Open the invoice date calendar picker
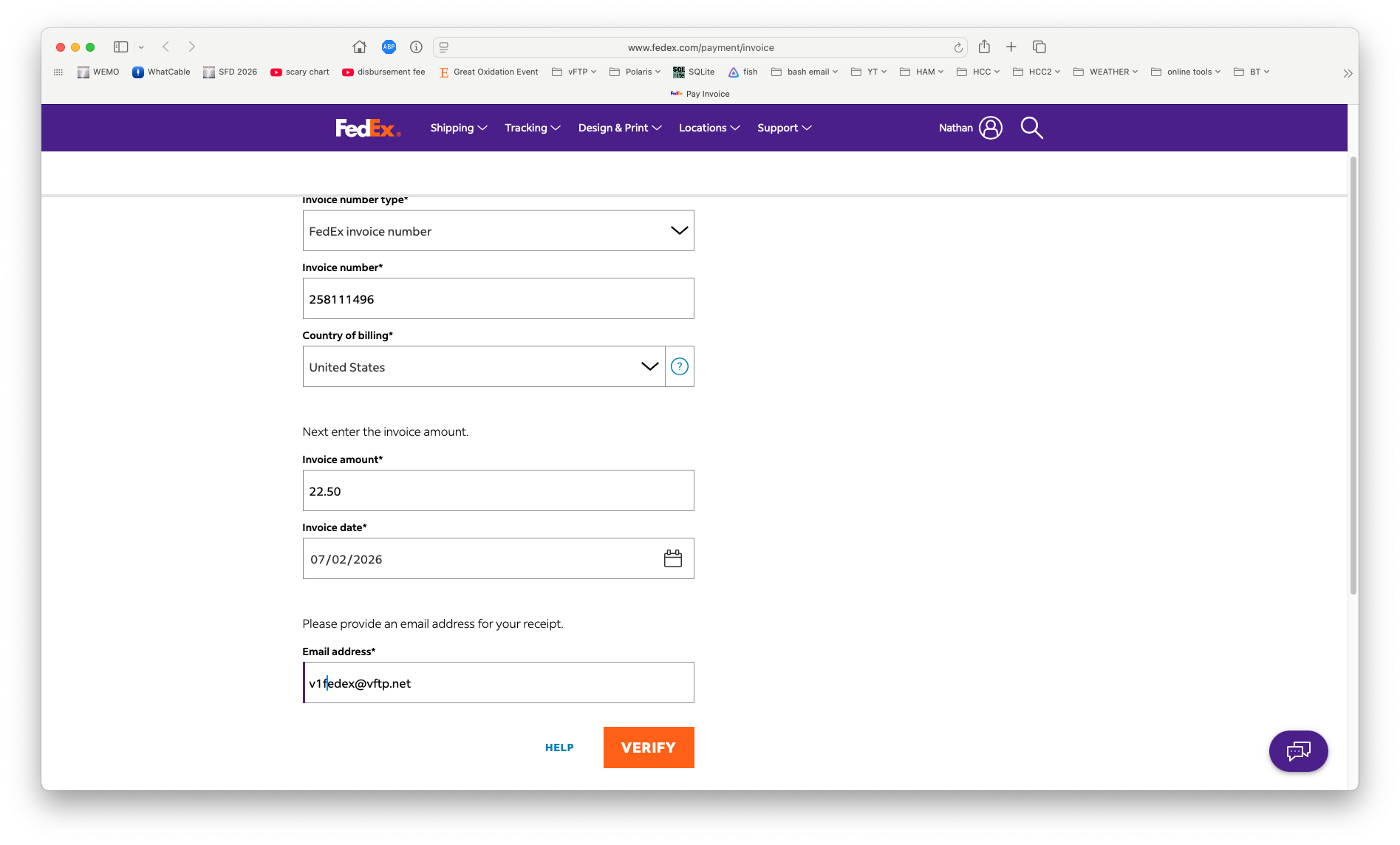 pos(672,558)
